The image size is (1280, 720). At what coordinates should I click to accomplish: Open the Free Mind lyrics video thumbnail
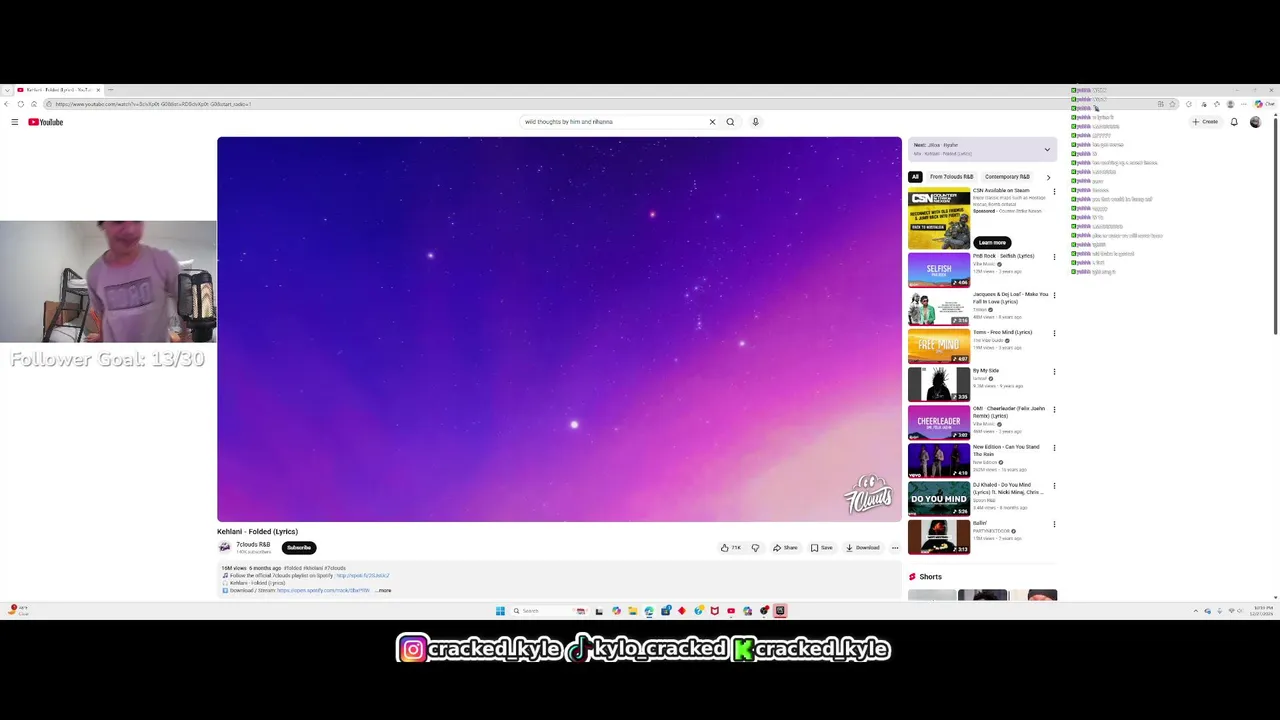pyautogui.click(x=939, y=346)
